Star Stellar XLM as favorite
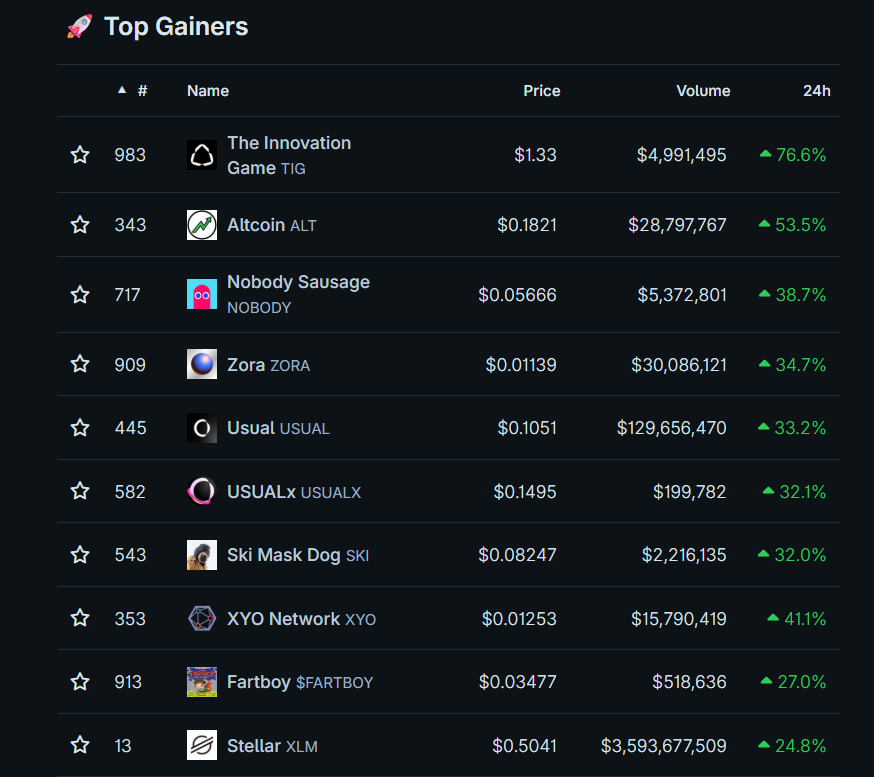Viewport: 874px width, 777px height. pos(80,745)
